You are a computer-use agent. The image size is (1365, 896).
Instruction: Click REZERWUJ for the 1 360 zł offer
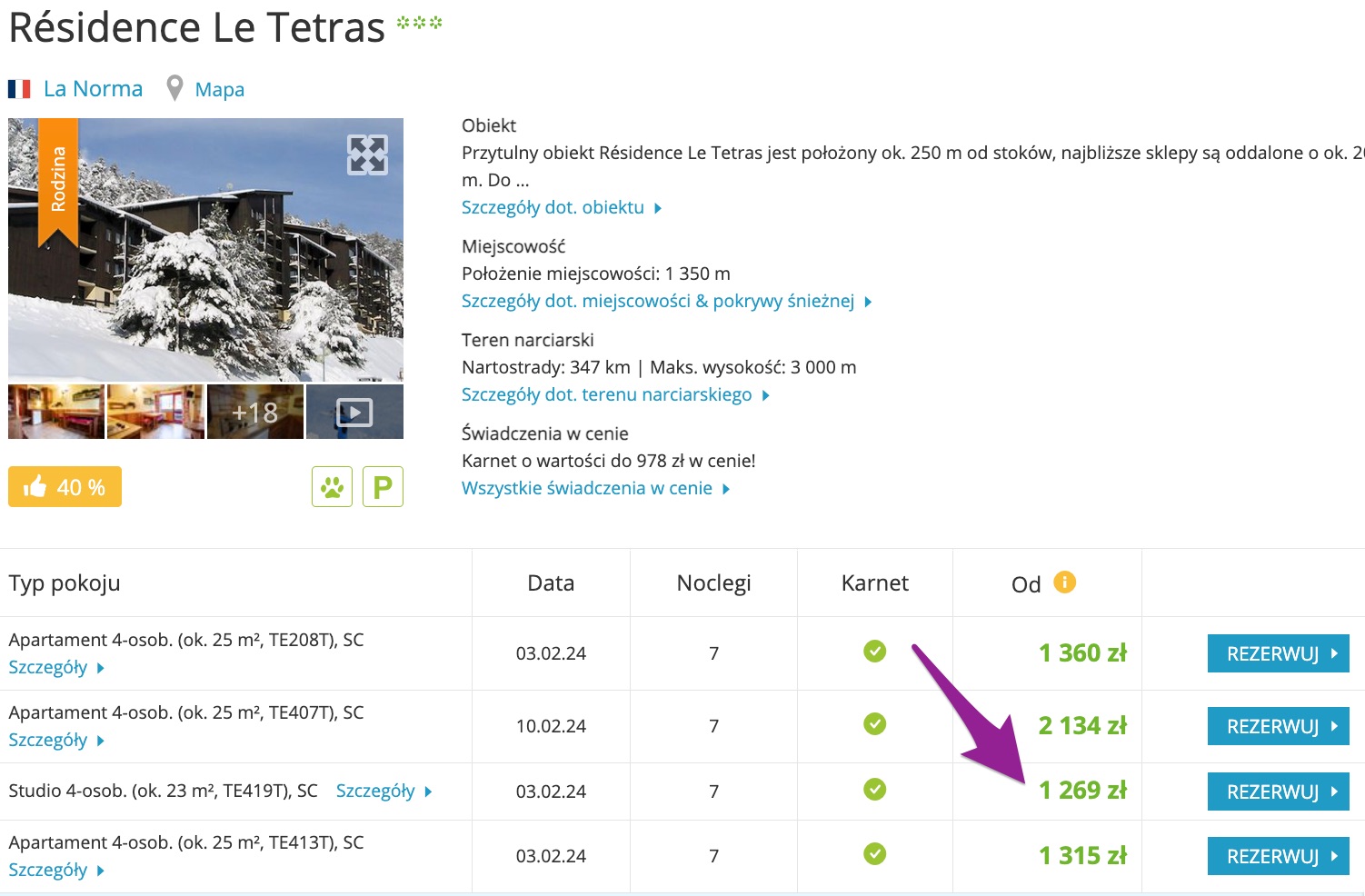coord(1278,653)
